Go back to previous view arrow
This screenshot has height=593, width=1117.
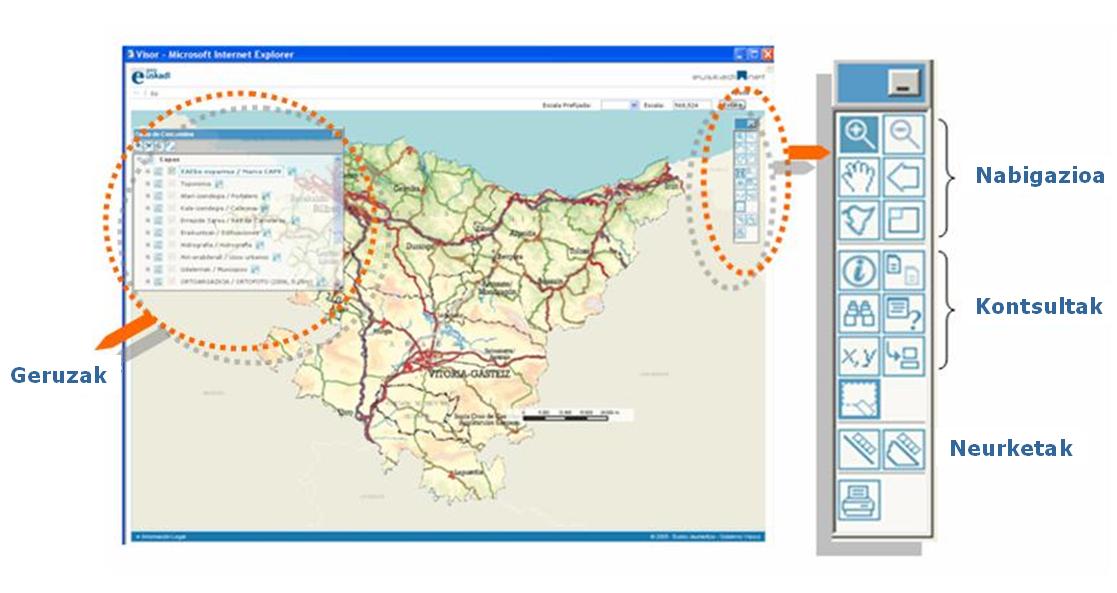pos(904,177)
